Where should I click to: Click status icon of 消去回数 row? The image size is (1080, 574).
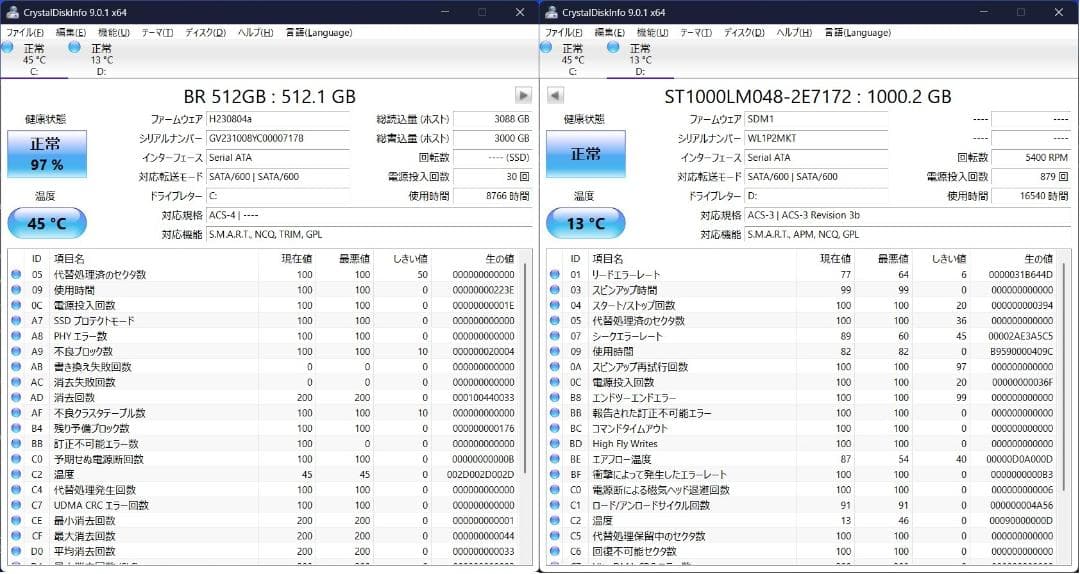(x=16, y=398)
